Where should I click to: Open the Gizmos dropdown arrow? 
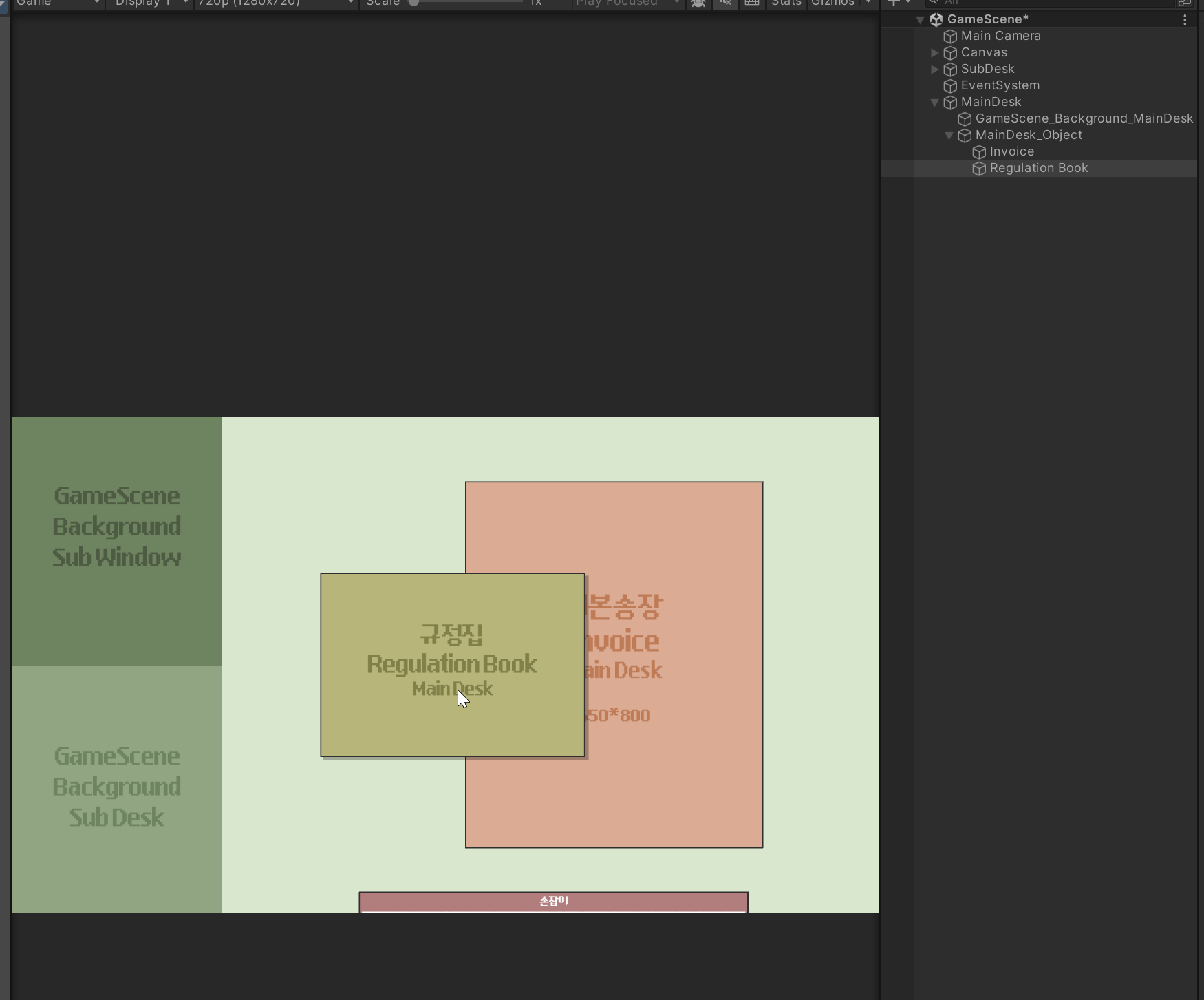(x=868, y=3)
